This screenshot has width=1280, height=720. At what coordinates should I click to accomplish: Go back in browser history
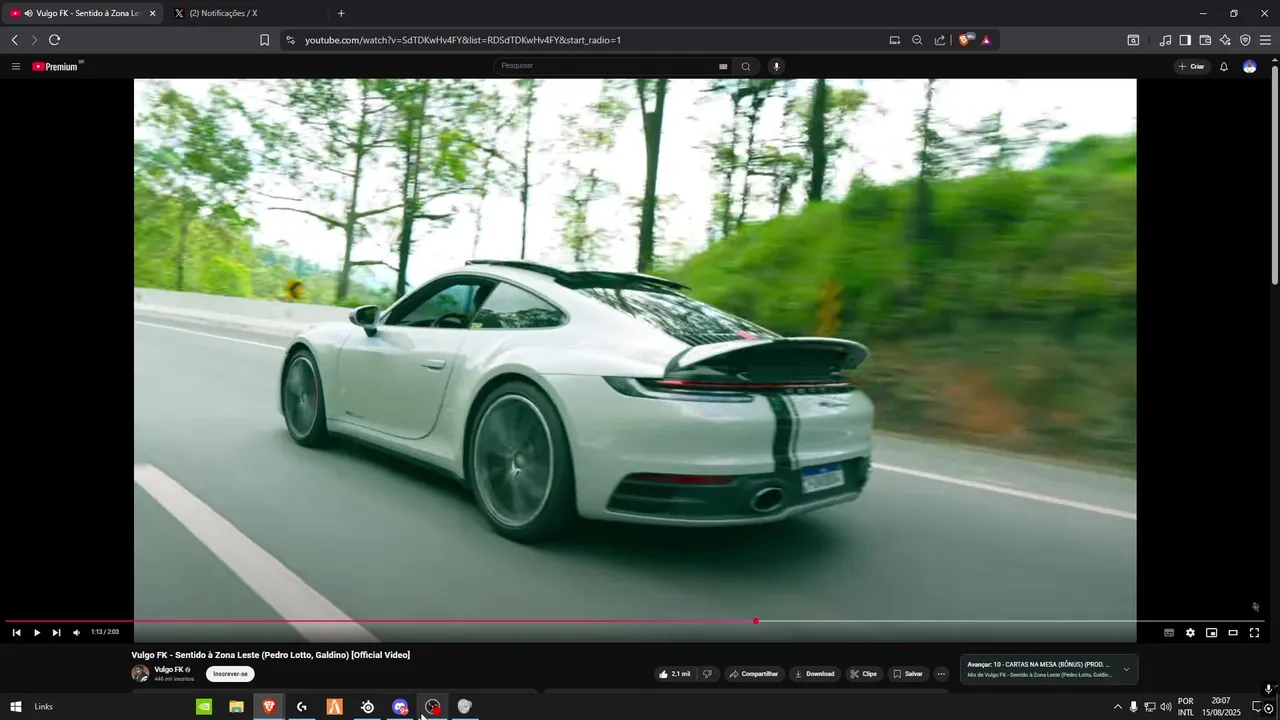tap(14, 40)
